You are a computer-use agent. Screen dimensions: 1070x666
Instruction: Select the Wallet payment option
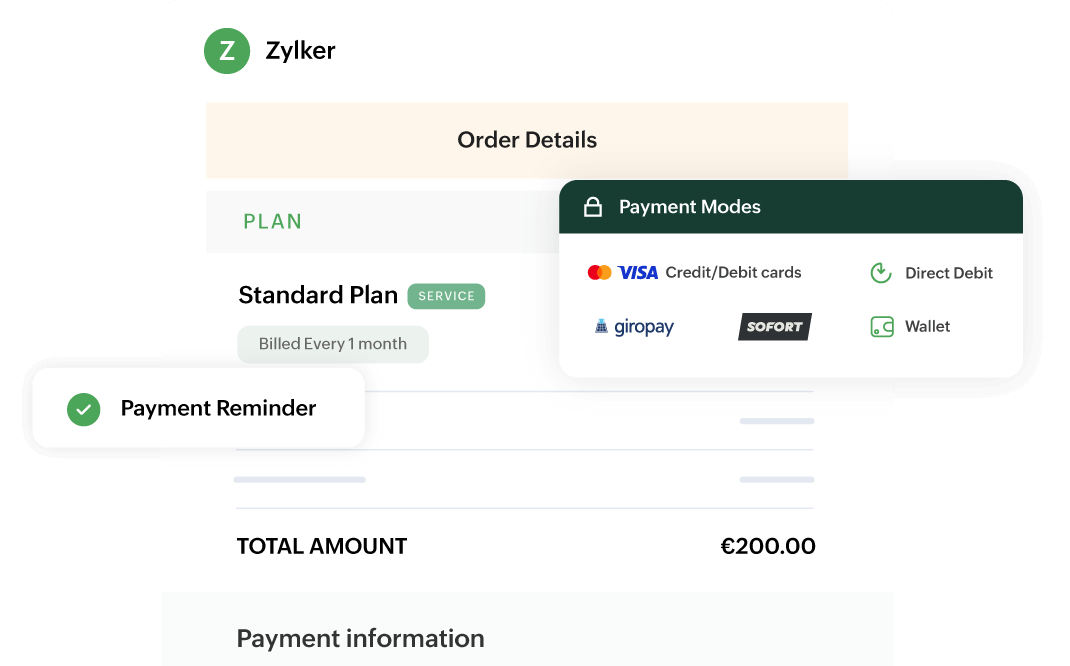pyautogui.click(x=927, y=326)
